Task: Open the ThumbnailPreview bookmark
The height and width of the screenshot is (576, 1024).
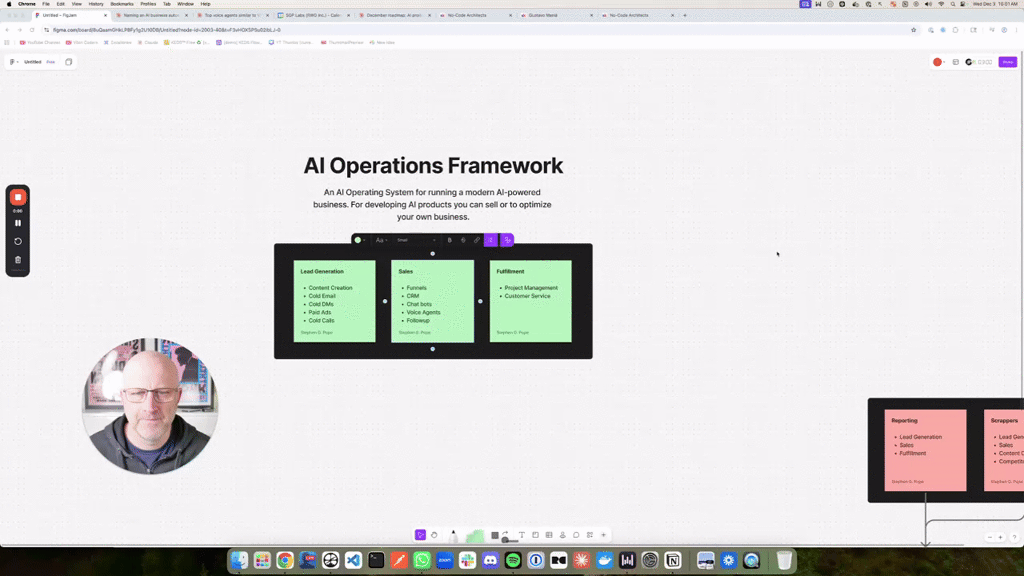Action: [x=342, y=42]
